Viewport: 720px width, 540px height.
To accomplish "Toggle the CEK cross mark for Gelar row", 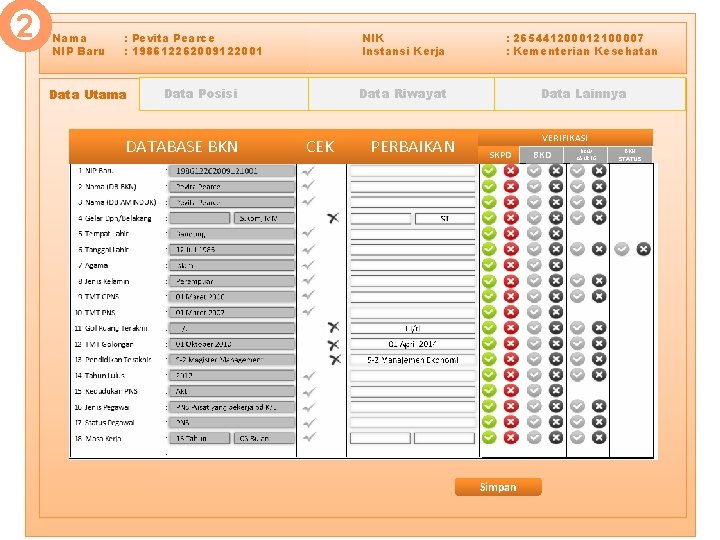I will [333, 218].
